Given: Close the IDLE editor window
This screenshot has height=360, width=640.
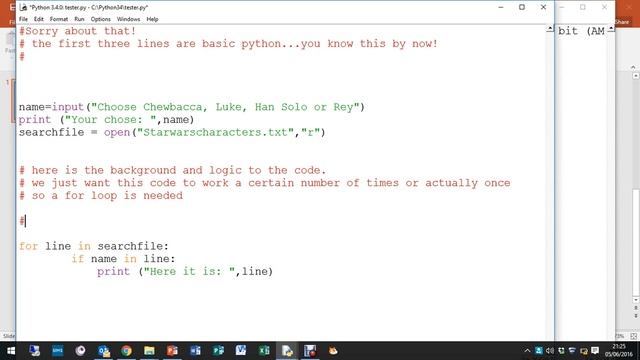Looking at the screenshot, I should [x=543, y=7].
